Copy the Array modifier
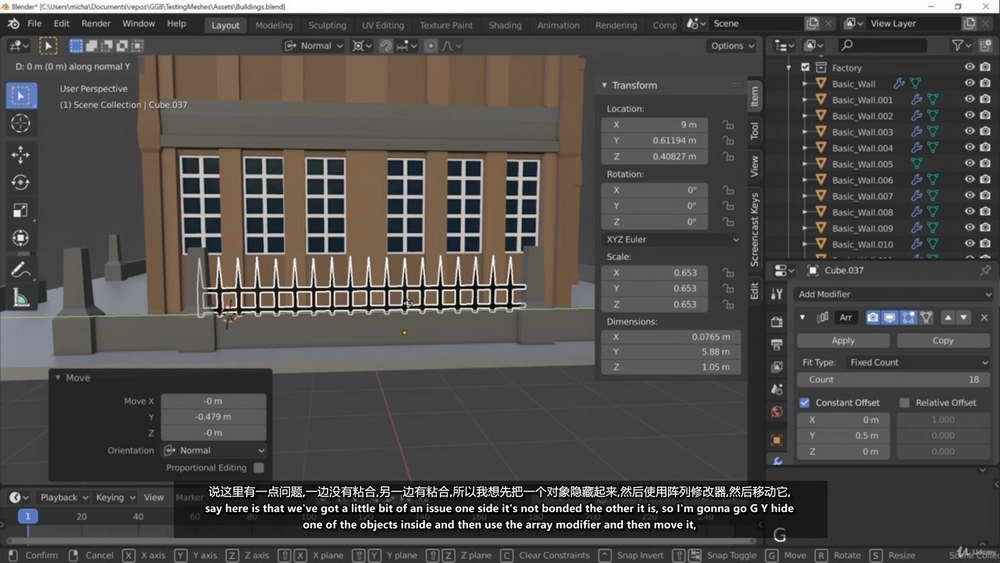The width and height of the screenshot is (1000, 563). tap(943, 341)
